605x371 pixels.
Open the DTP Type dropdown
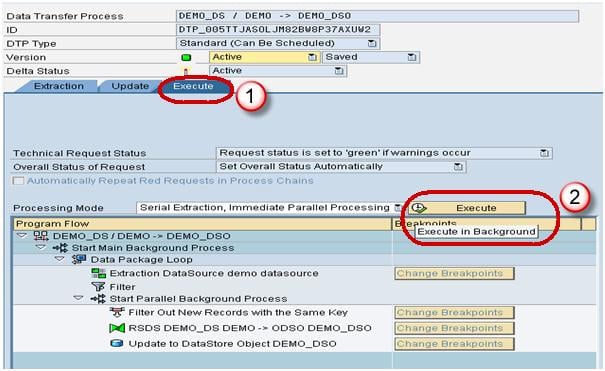(x=372, y=43)
